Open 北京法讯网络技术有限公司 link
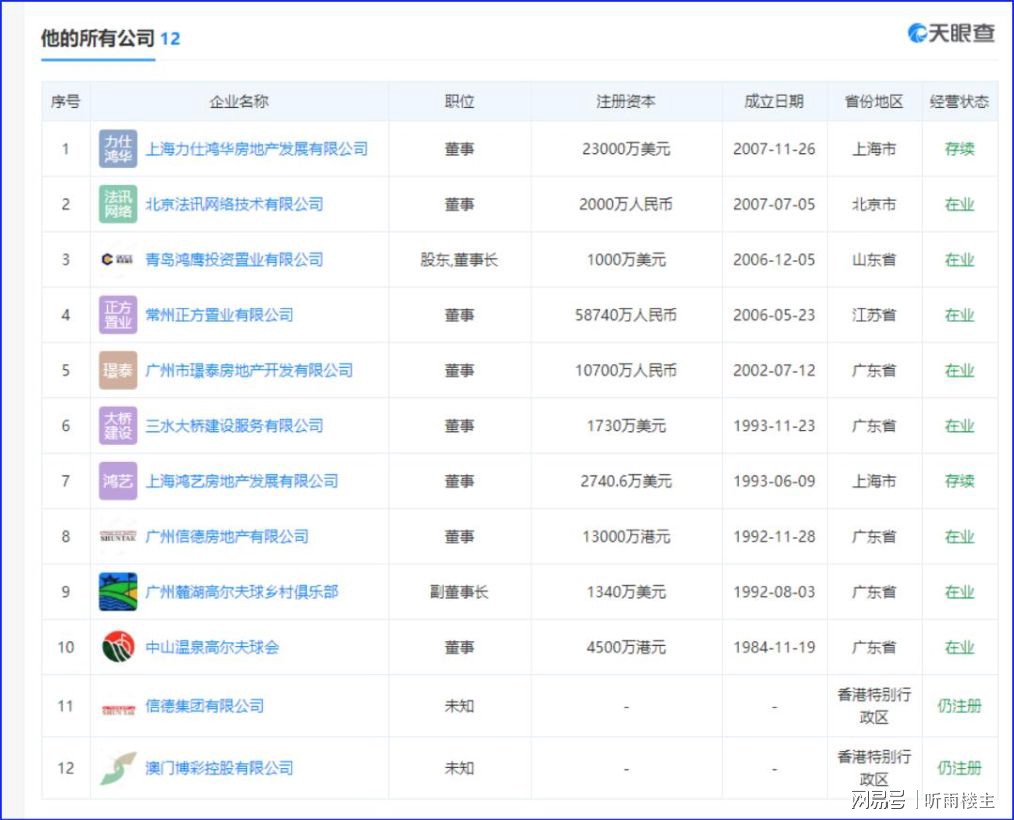1014x820 pixels. pos(234,204)
